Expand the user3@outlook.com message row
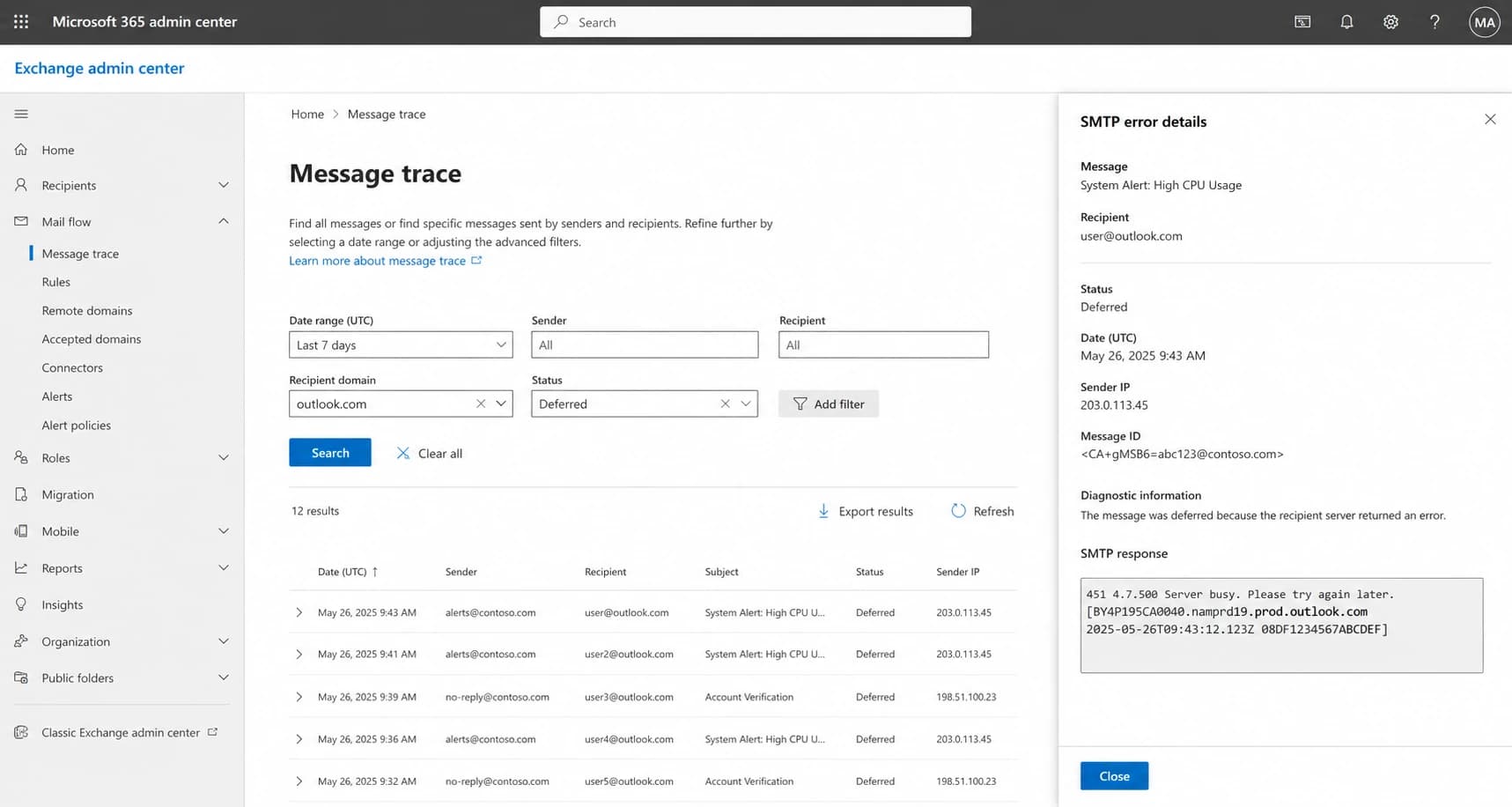Image resolution: width=1512 pixels, height=807 pixels. click(x=299, y=697)
